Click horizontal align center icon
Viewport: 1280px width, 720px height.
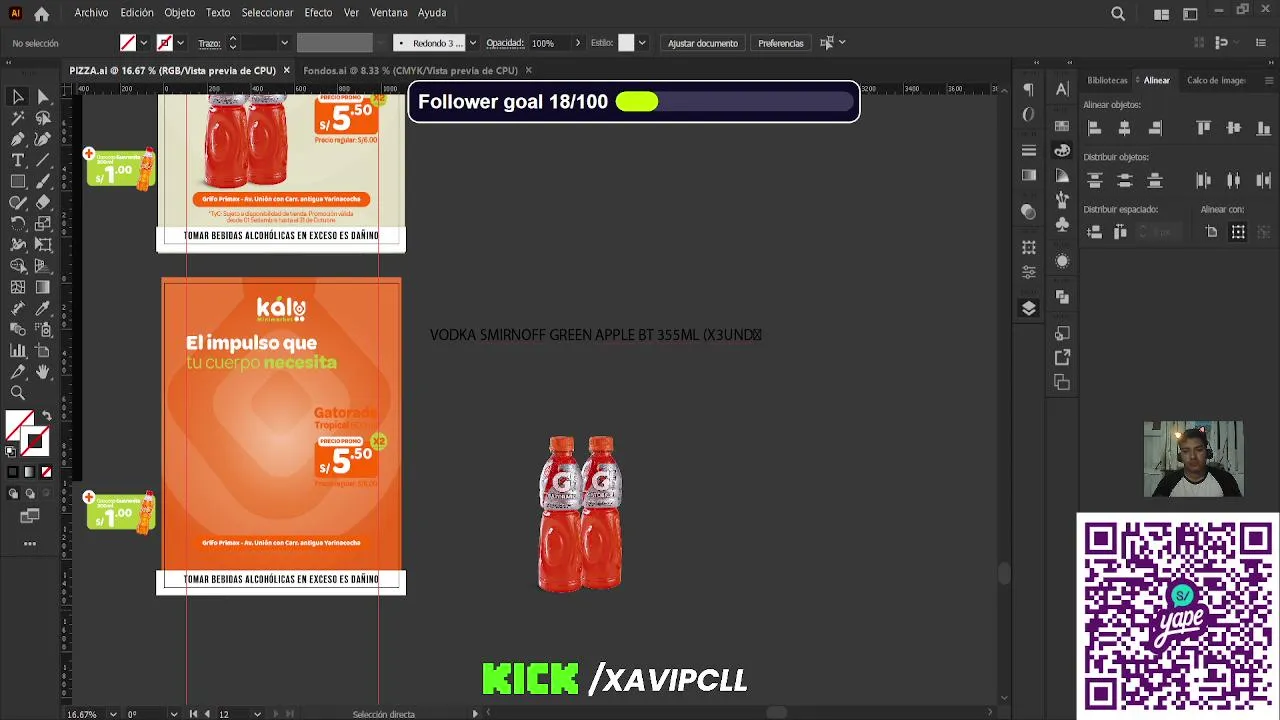coord(1124,128)
